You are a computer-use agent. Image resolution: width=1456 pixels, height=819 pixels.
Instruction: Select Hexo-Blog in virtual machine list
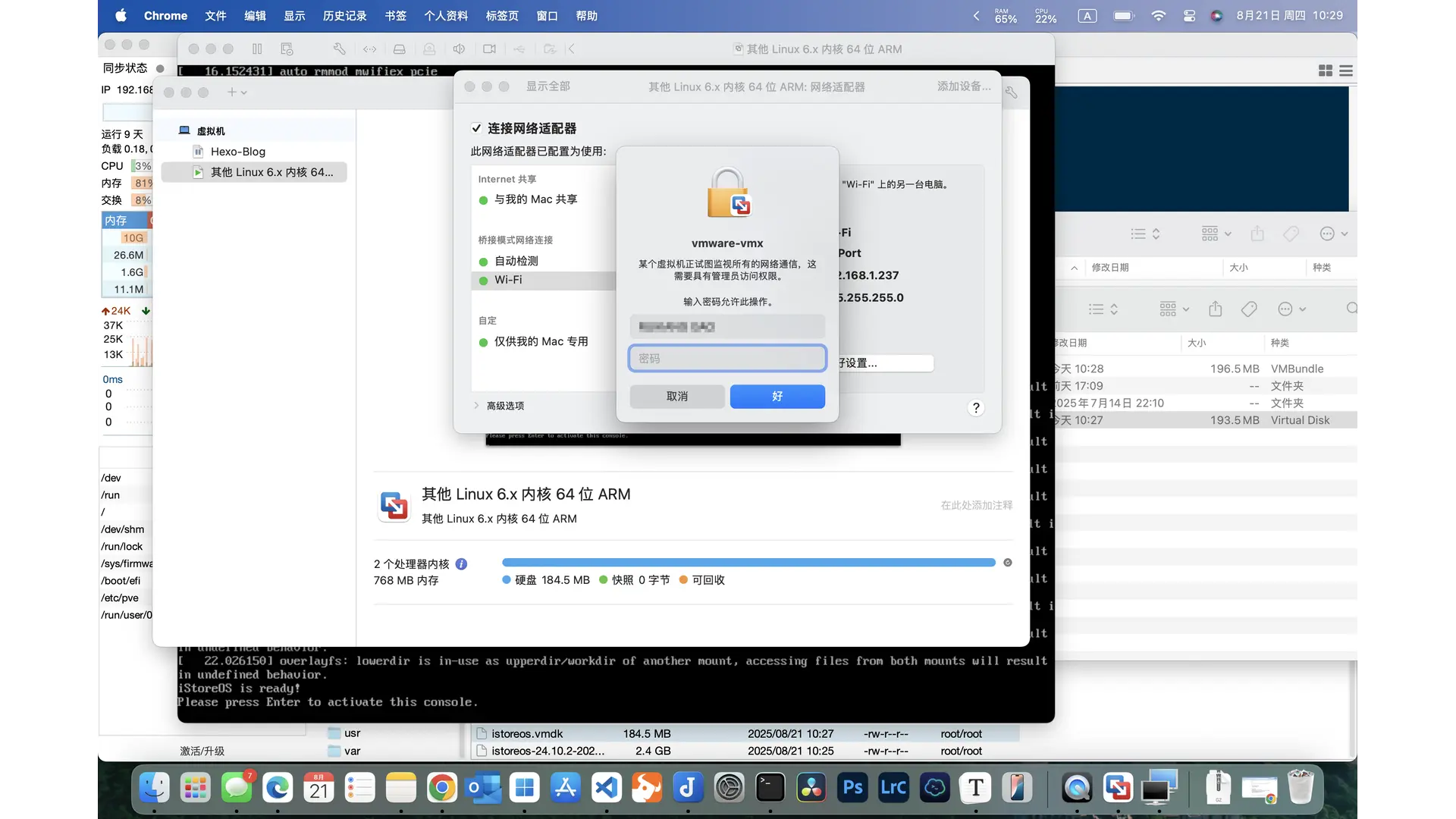tap(237, 152)
